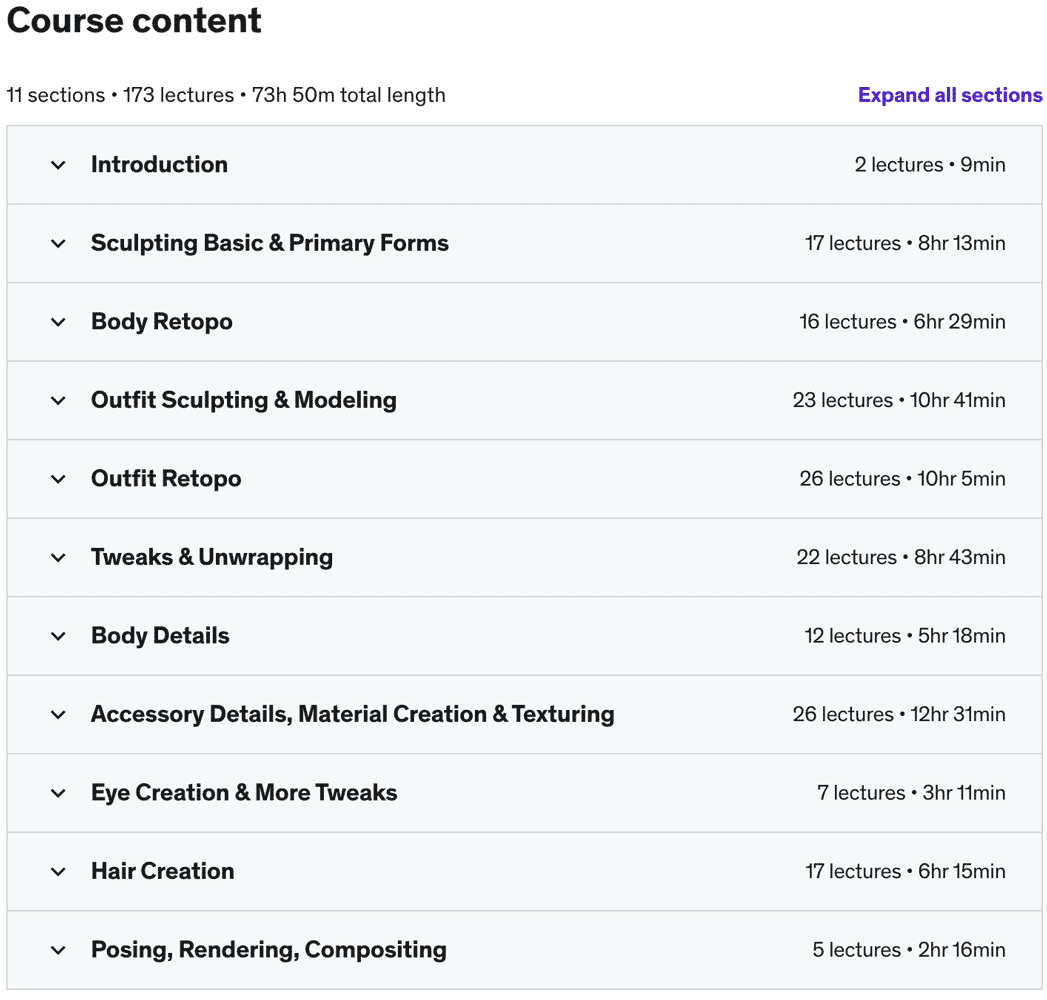Image resolution: width=1047 pixels, height=1000 pixels.
Task: Expand the Hair Creation chevron
Action: [x=58, y=871]
